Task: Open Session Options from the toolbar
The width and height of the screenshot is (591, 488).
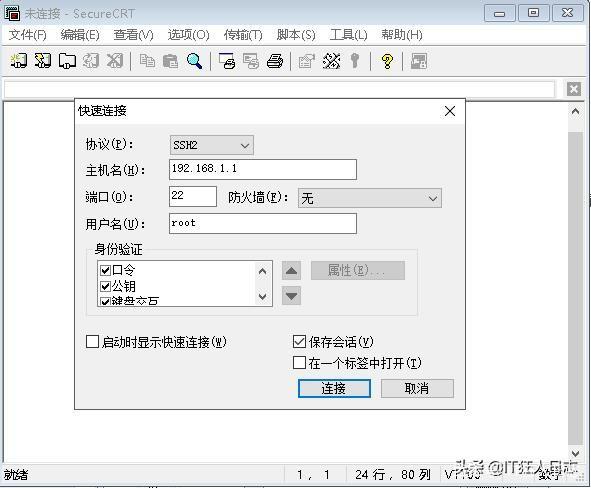Action: tap(306, 61)
